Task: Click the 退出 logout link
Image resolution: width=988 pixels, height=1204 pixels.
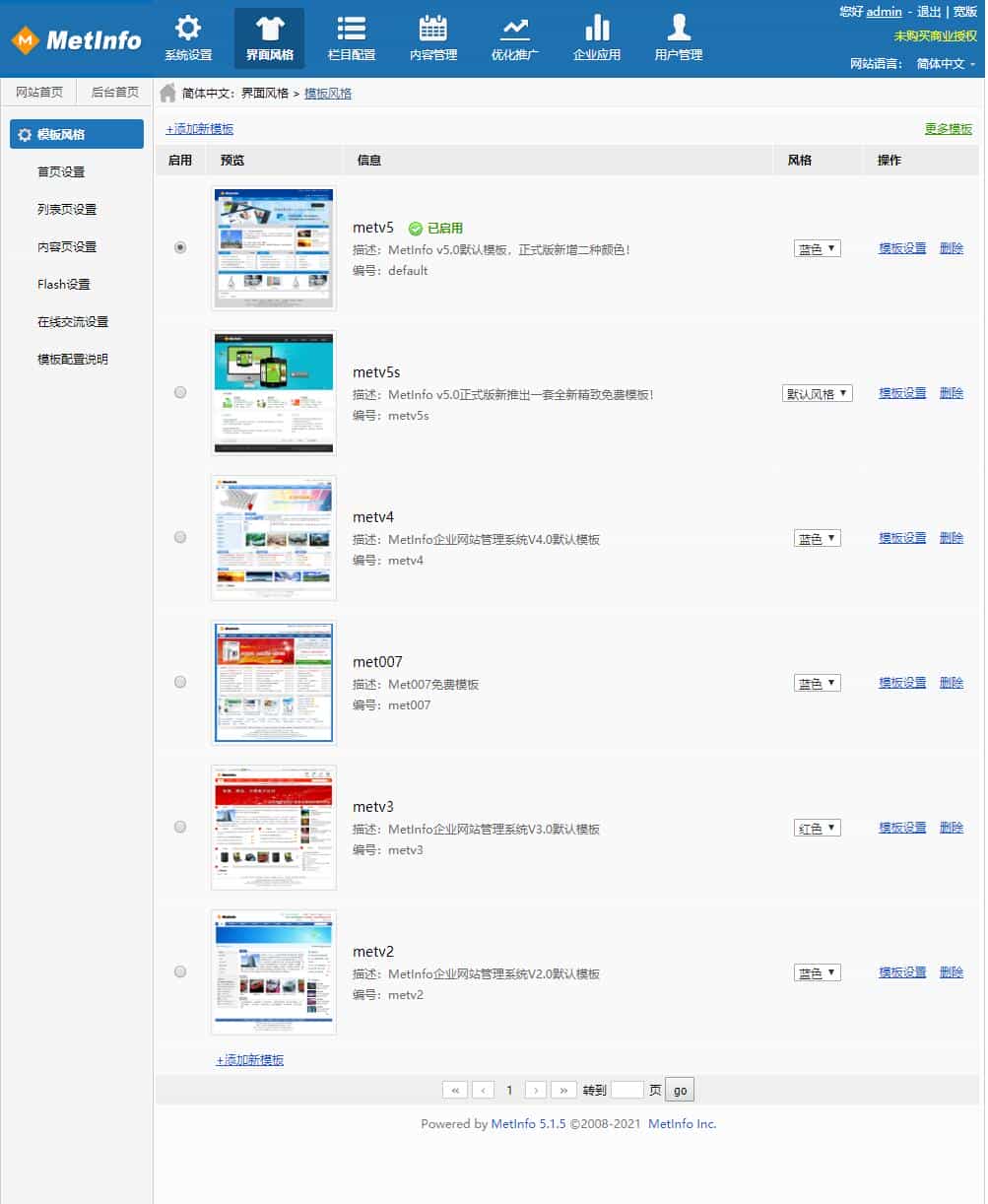Action: [x=929, y=12]
